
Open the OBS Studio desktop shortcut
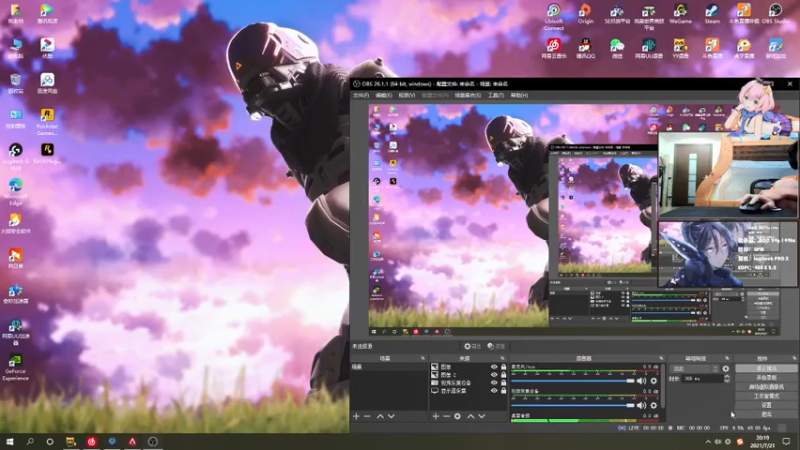point(776,14)
